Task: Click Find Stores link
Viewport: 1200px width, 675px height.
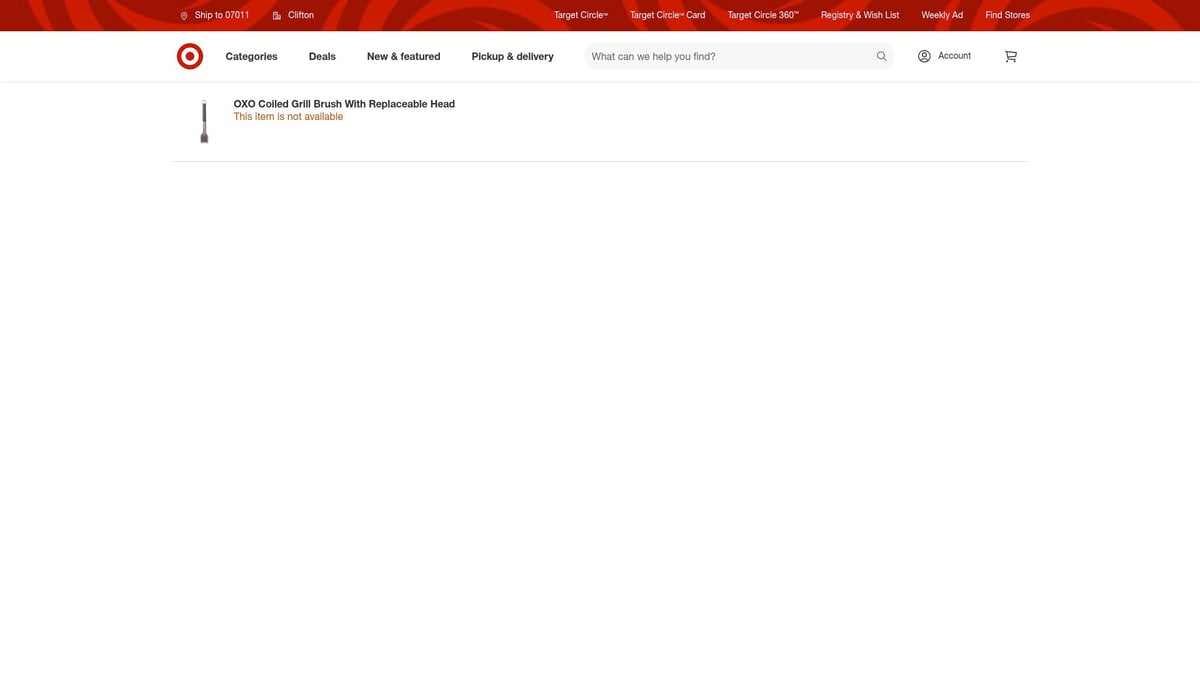Action: 1007,15
